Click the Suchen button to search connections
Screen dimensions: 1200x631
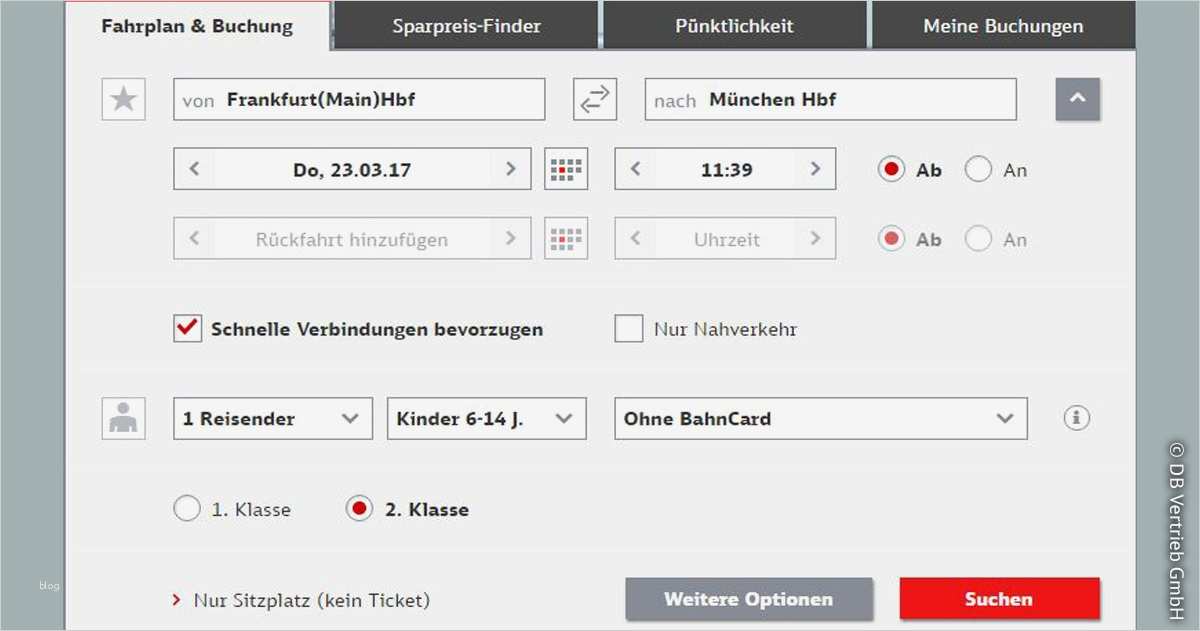coord(998,598)
